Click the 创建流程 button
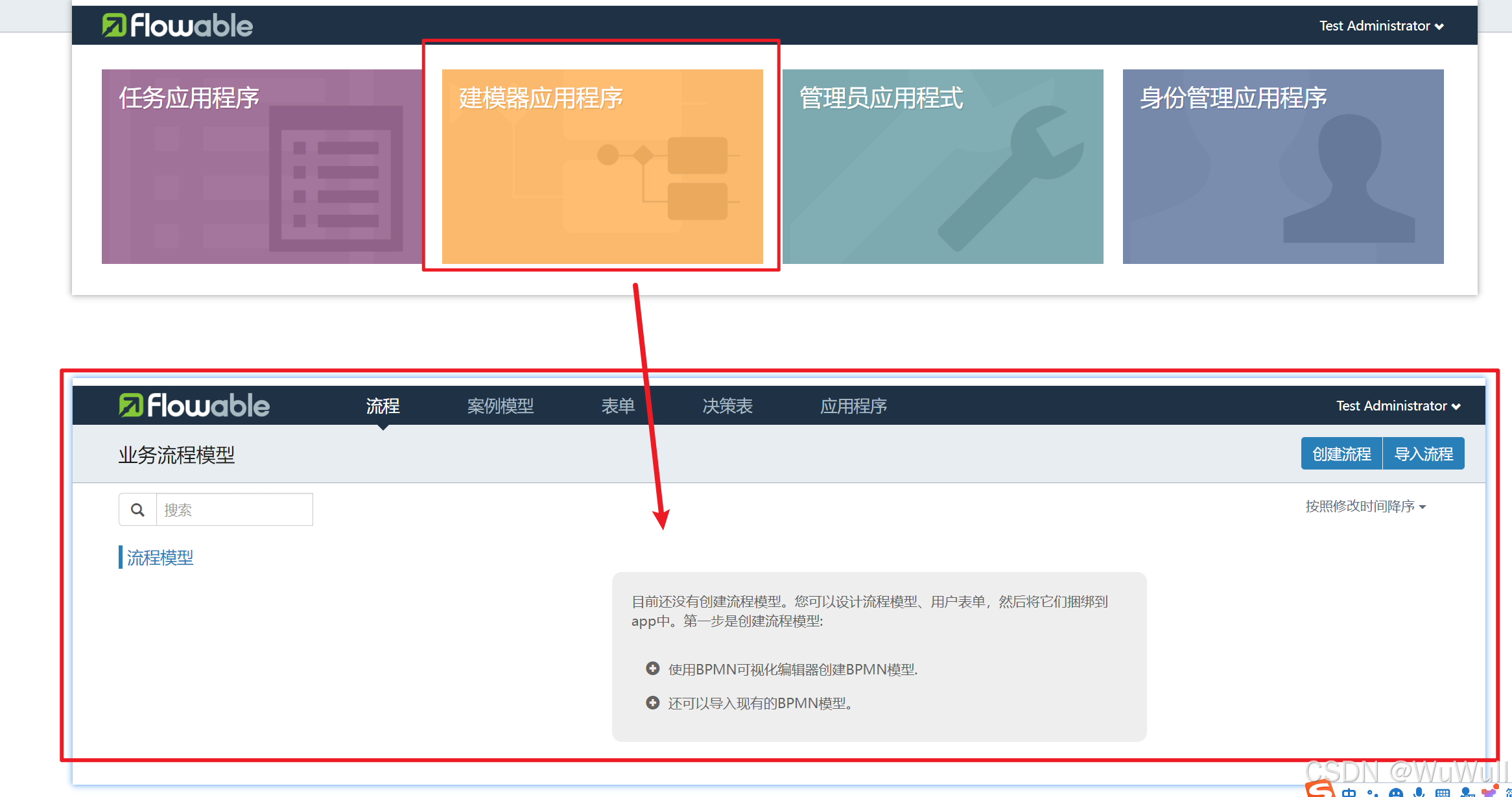 [x=1341, y=453]
